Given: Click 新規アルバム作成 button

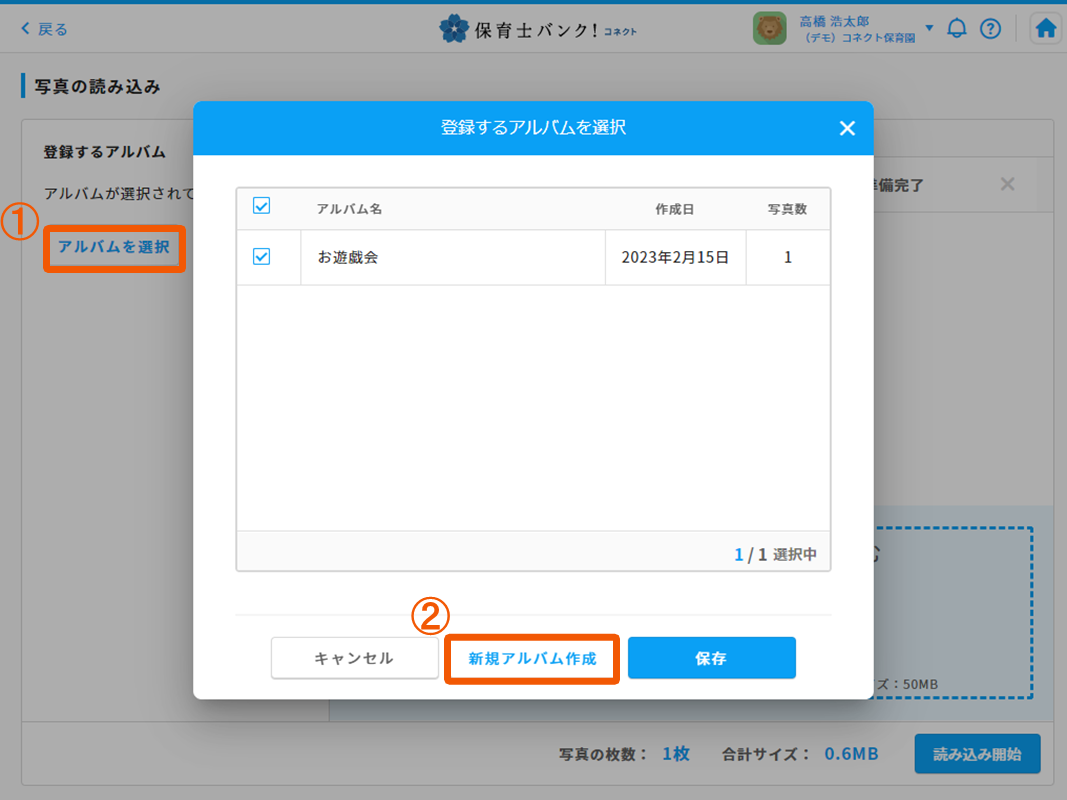Looking at the screenshot, I should click(532, 659).
